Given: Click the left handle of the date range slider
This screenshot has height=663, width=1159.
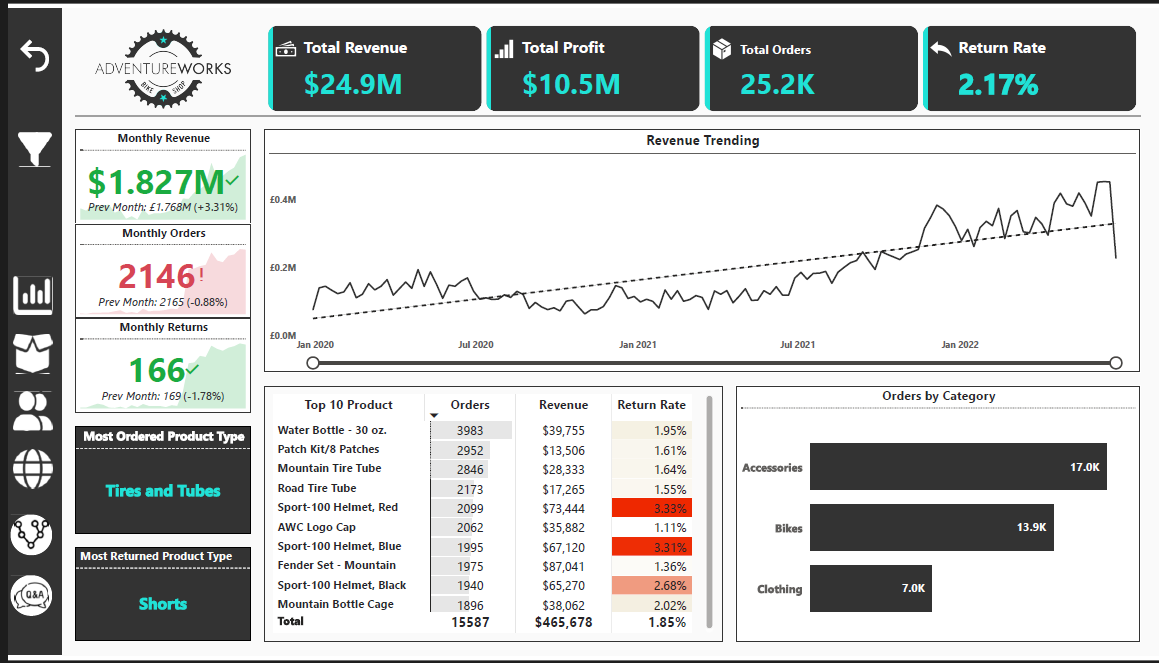Looking at the screenshot, I should [x=313, y=362].
